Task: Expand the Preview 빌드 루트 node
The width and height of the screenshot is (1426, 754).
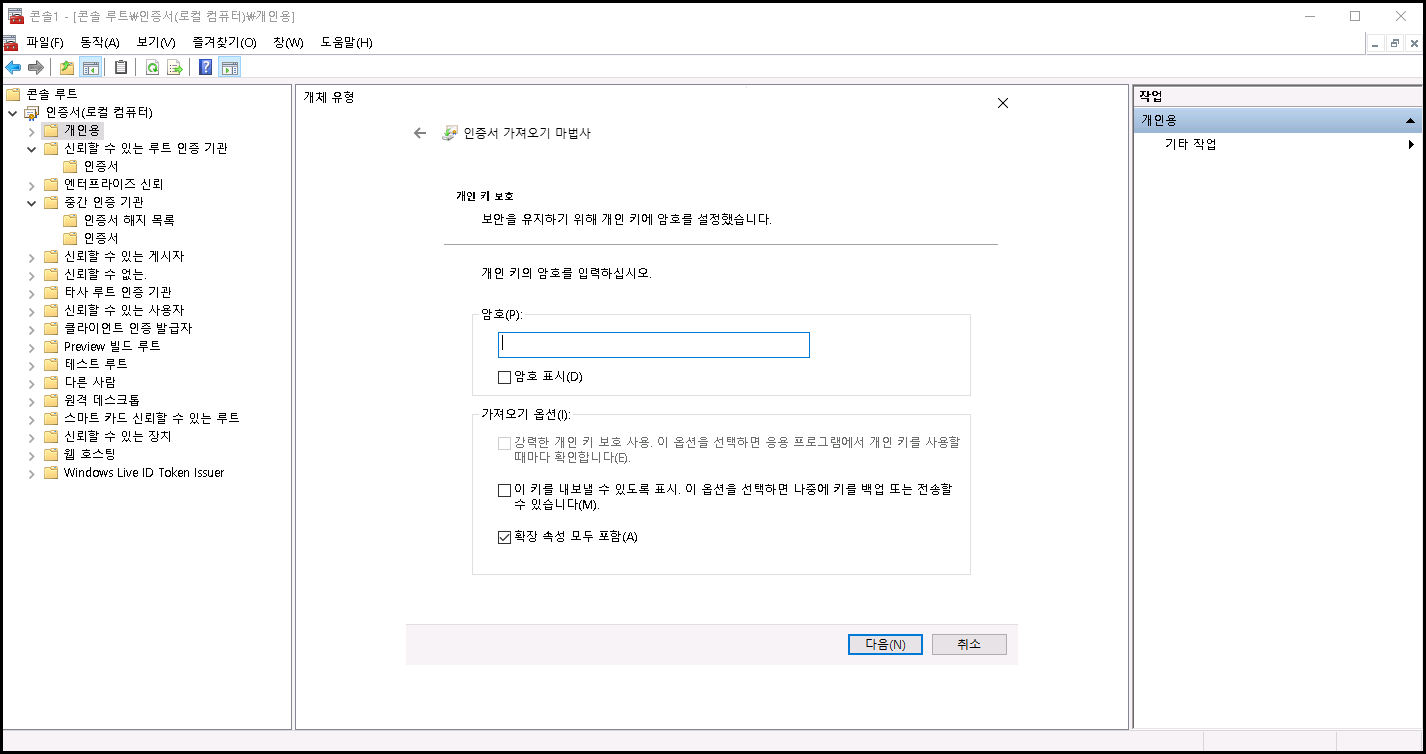Action: pos(31,346)
